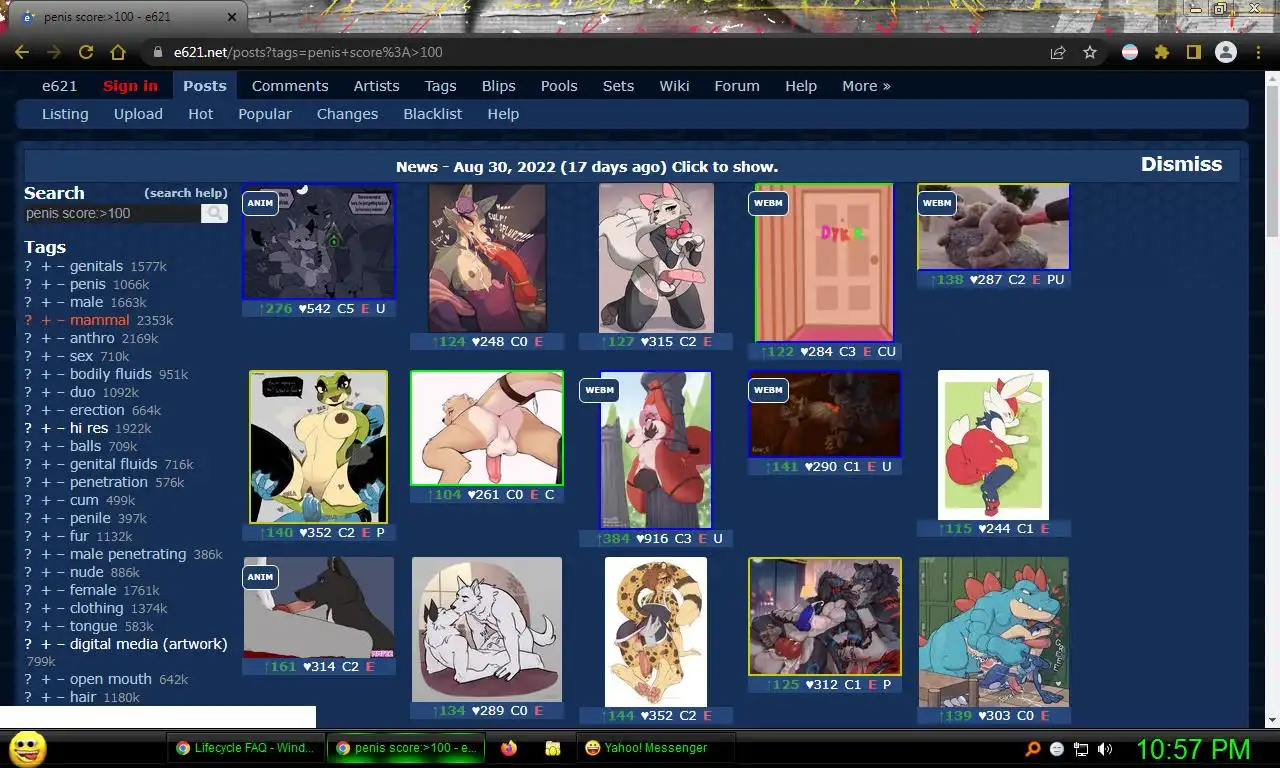This screenshot has height=768, width=1280.
Task: Click the 10:57 PM taskbar clock
Action: pos(1193,748)
